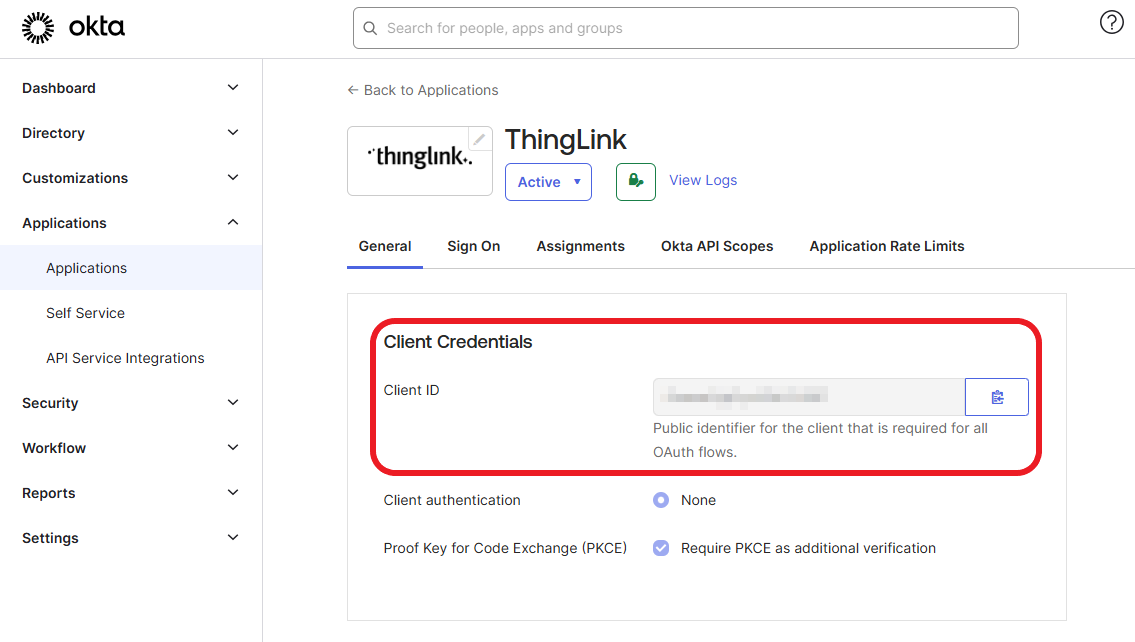Click the search magnifier icon

pos(370,28)
